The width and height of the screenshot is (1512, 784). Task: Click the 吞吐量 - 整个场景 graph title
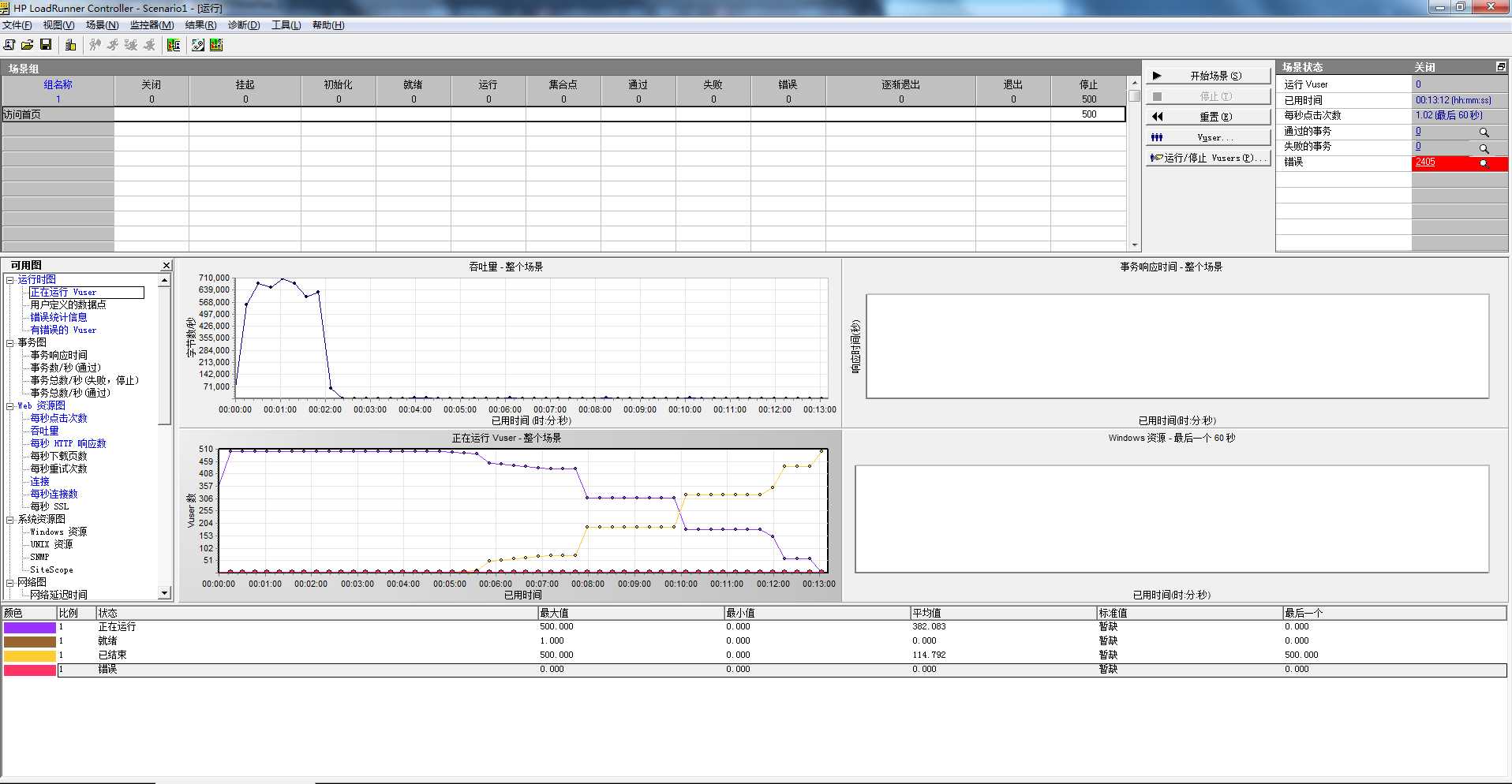click(x=506, y=267)
